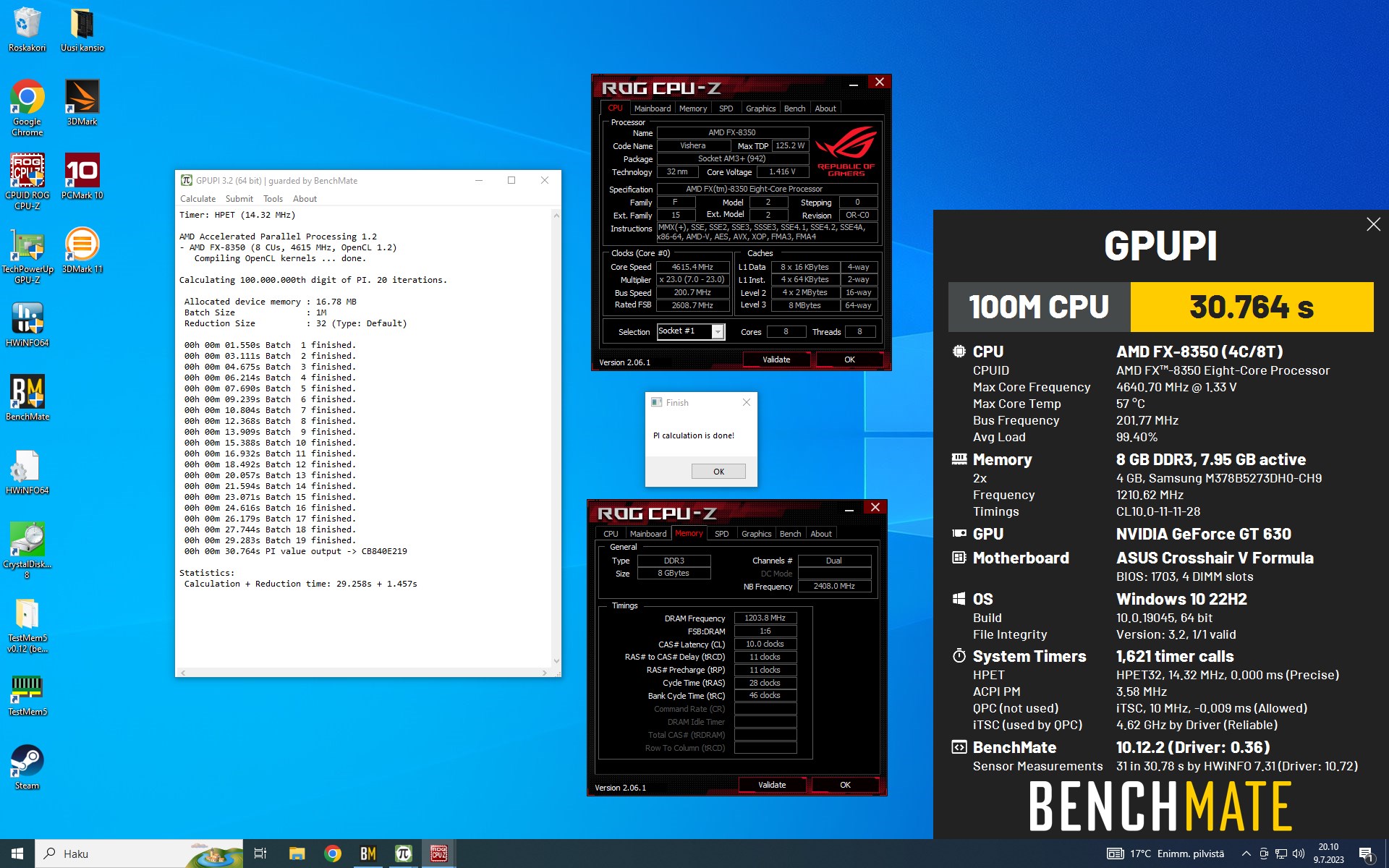This screenshot has width=1389, height=868.
Task: Open CPUID ROG CPU-Z desktop shortcut
Action: click(27, 181)
